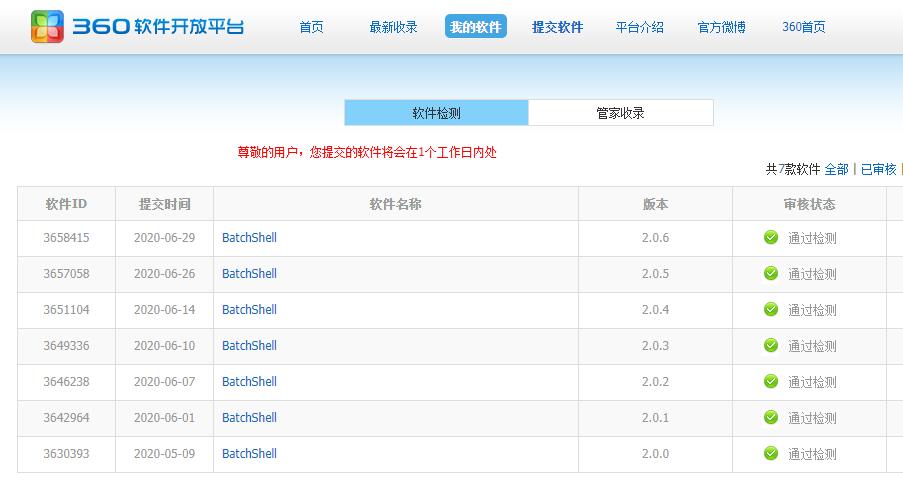Click green check icon for version 2.0.4
Screen dimensions: 903x482
click(x=771, y=309)
